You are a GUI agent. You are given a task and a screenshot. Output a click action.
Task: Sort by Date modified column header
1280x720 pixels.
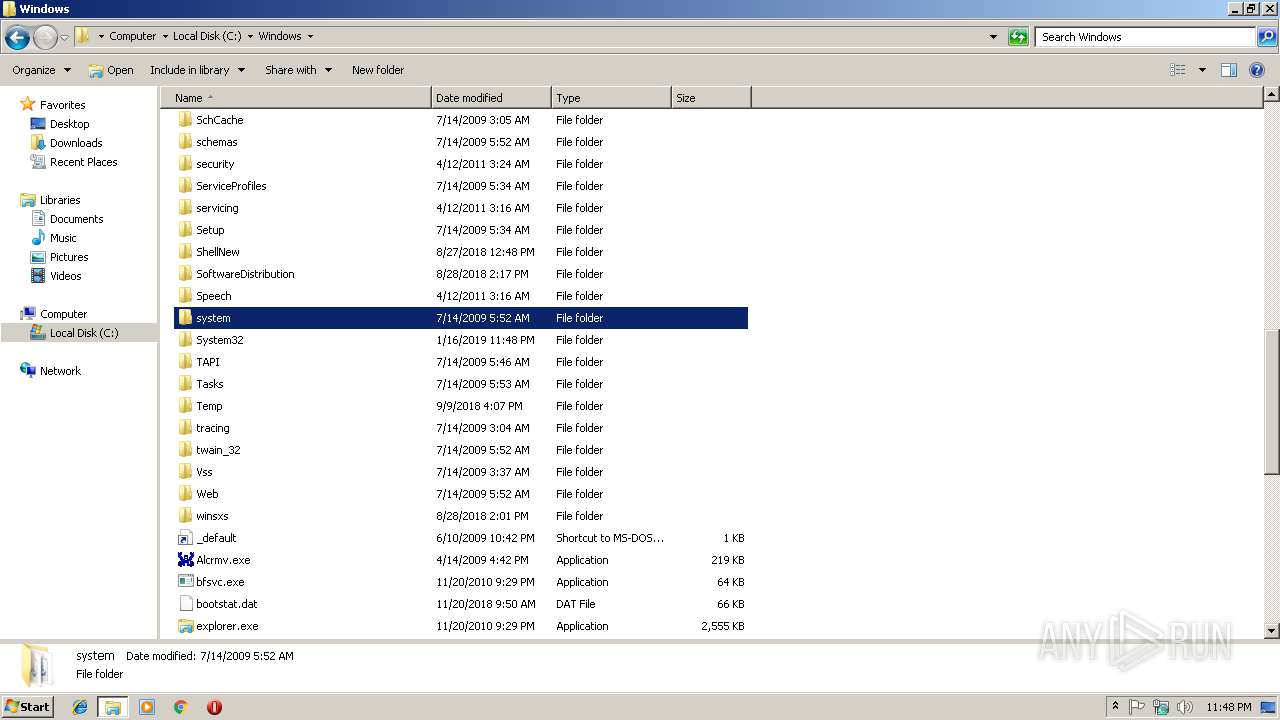[x=491, y=98]
